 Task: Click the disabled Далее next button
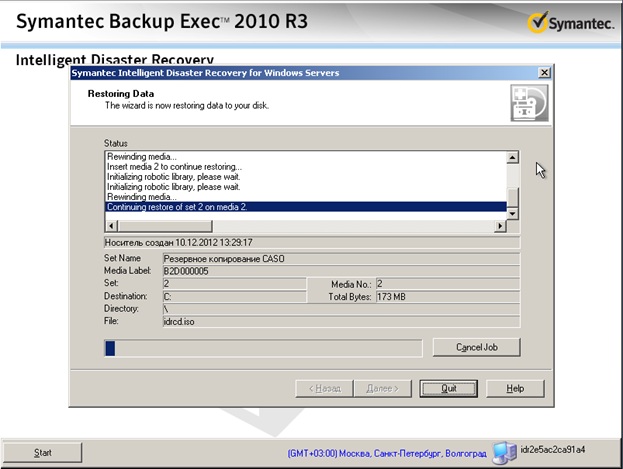(383, 388)
